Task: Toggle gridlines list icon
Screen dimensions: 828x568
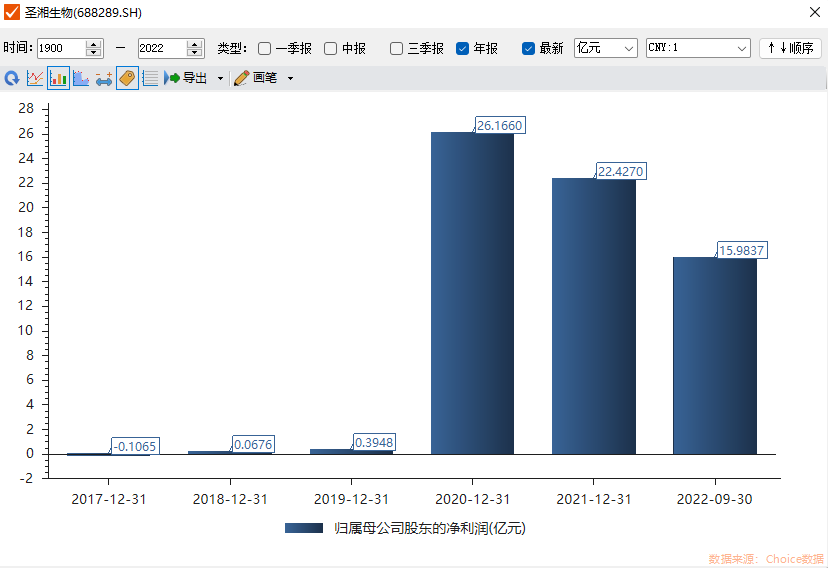Action: [x=150, y=78]
